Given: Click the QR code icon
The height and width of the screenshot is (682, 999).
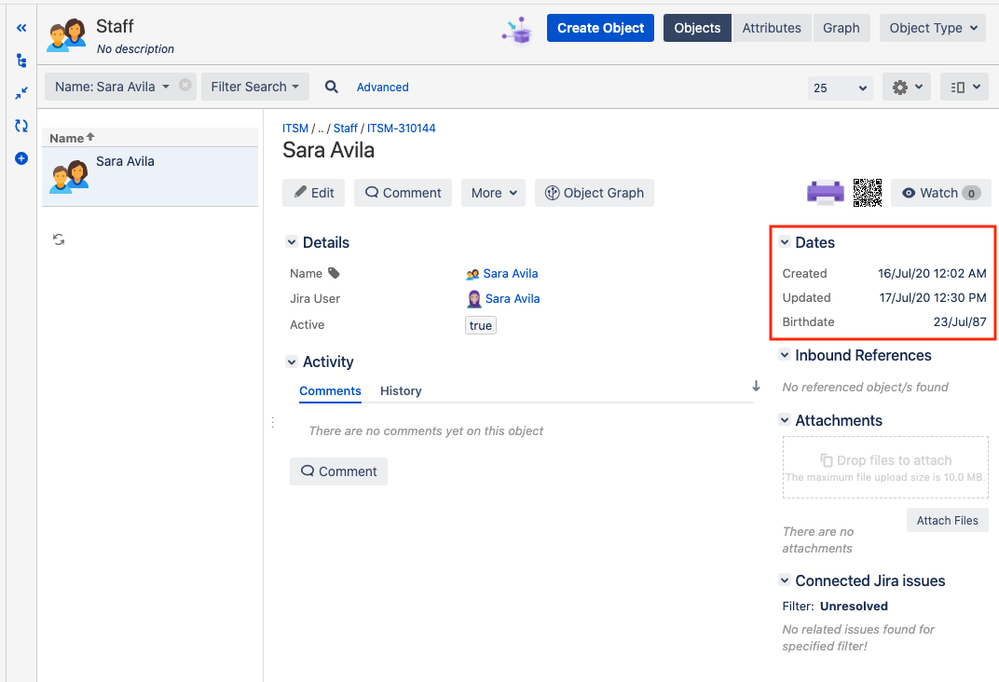Looking at the screenshot, I should [x=867, y=192].
